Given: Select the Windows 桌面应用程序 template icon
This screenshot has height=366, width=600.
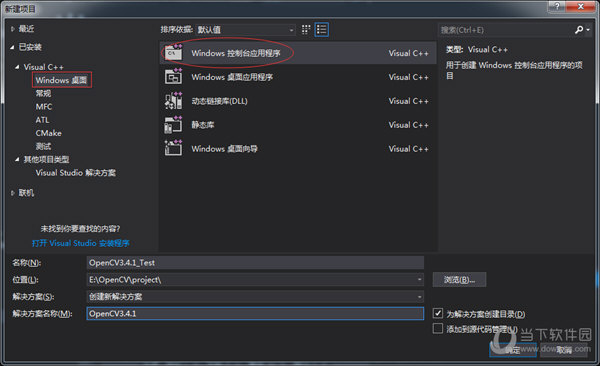Looking at the screenshot, I should tap(173, 77).
